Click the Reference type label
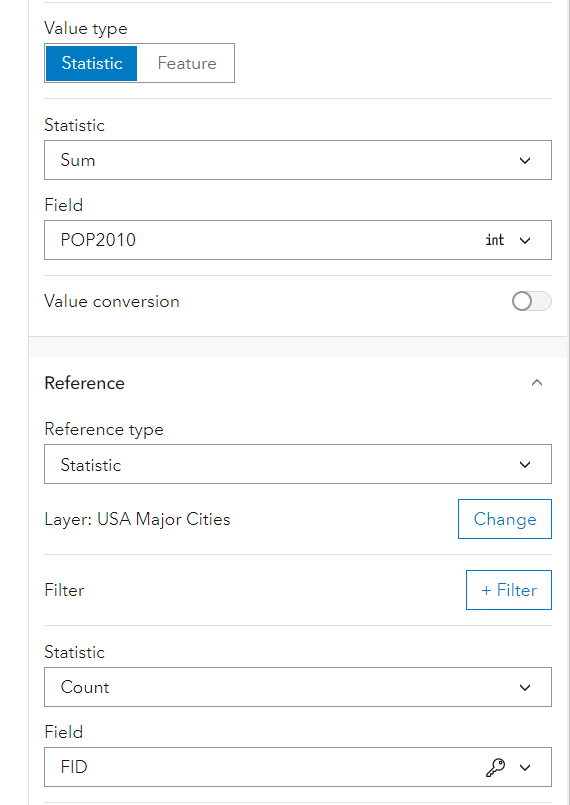The image size is (570, 805). [104, 429]
